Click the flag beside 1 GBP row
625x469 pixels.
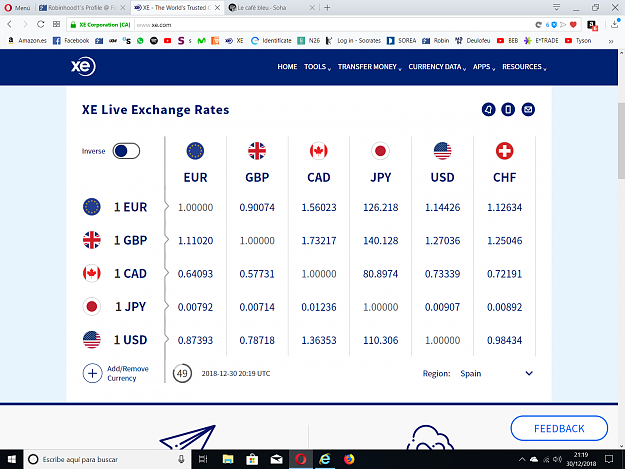[x=92, y=240]
